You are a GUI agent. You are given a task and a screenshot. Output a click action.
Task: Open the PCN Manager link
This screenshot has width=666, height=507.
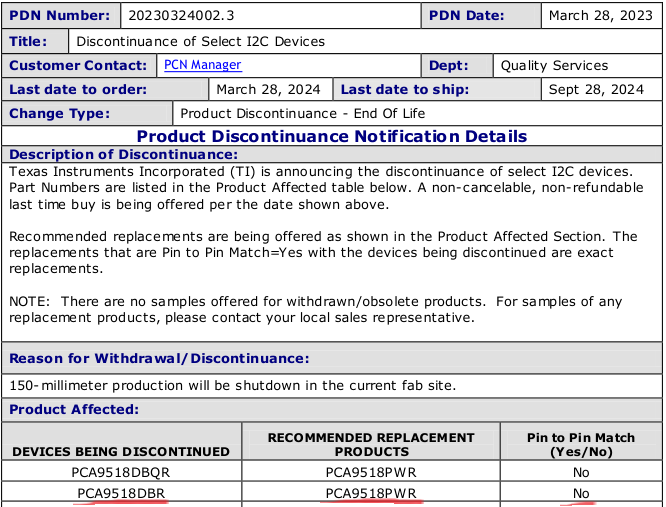[x=203, y=65]
